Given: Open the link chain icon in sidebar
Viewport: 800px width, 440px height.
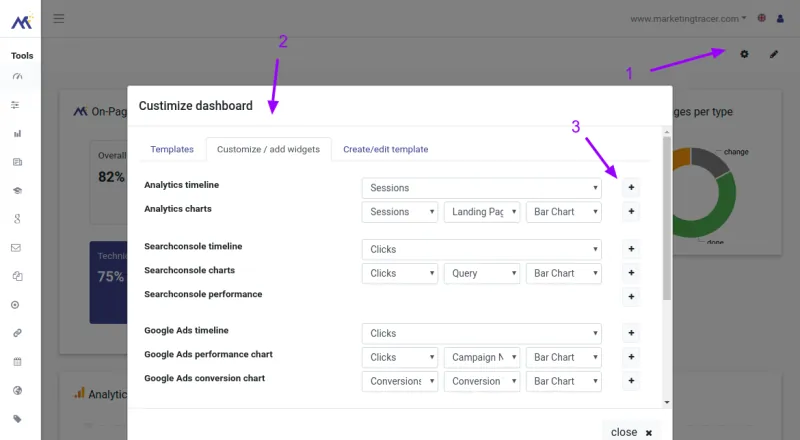Looking at the screenshot, I should click(17, 333).
